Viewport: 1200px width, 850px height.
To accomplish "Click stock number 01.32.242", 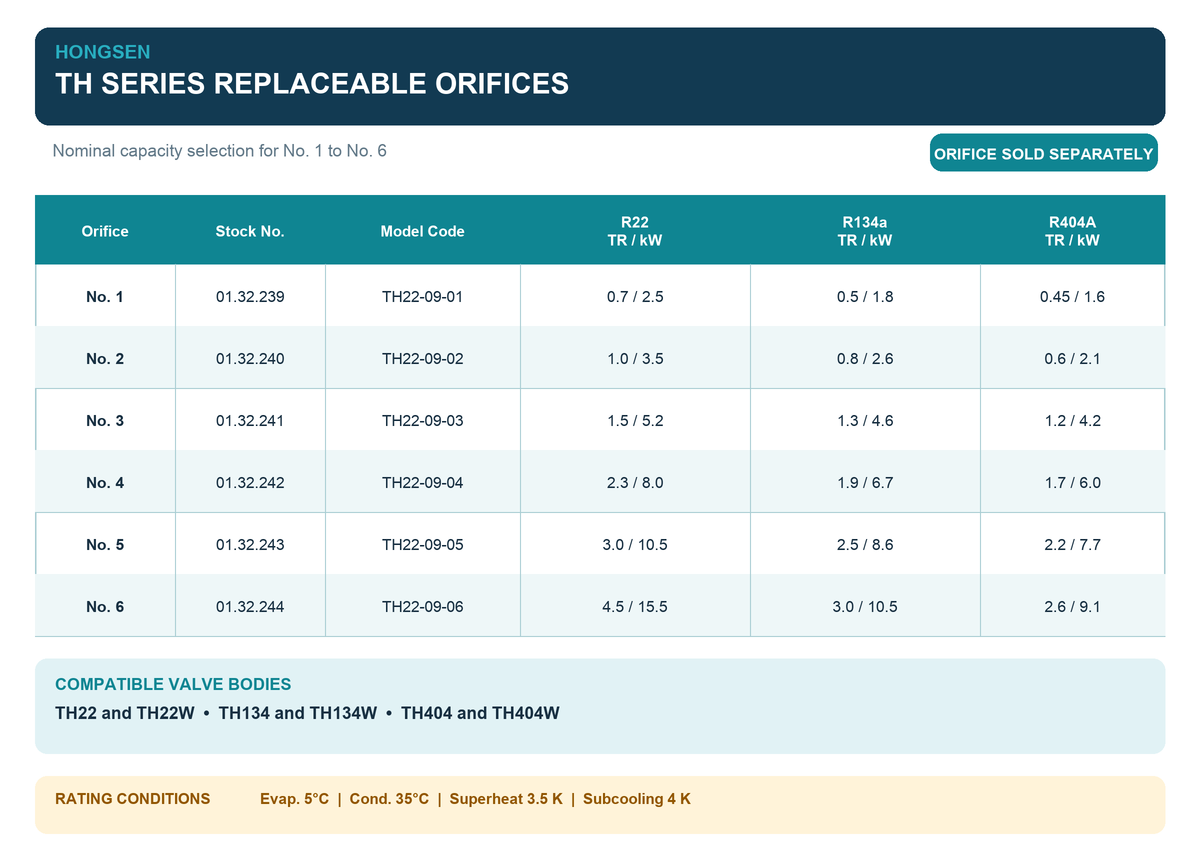I will pos(250,483).
